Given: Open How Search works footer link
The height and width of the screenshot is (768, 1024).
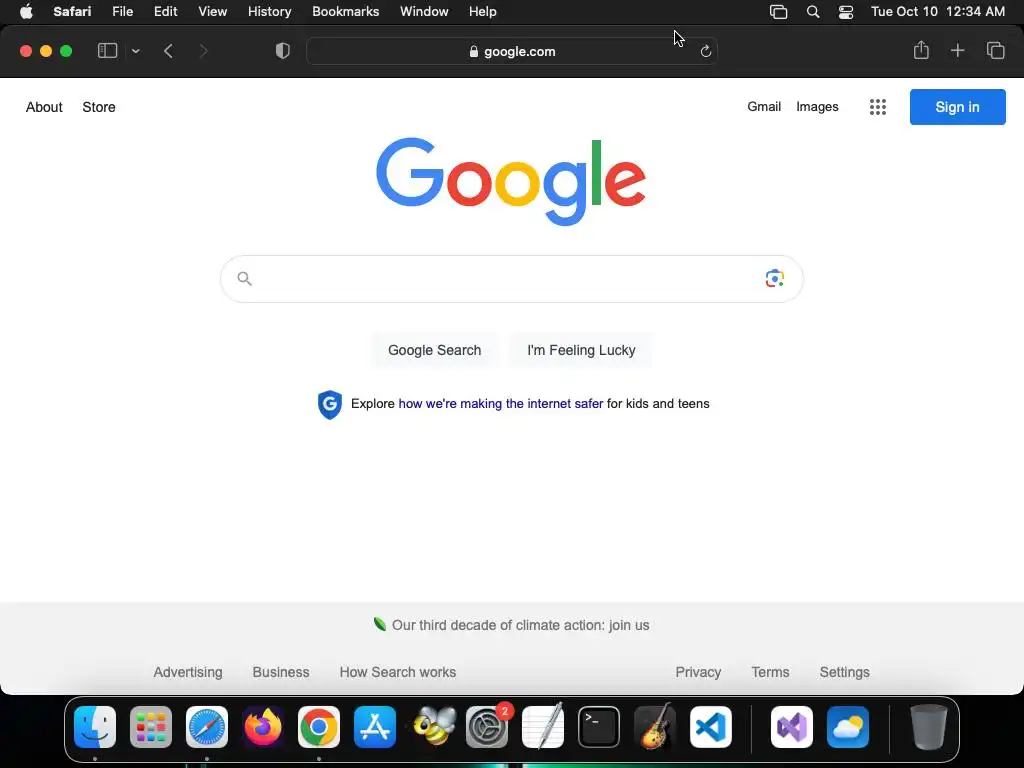Looking at the screenshot, I should coord(398,672).
